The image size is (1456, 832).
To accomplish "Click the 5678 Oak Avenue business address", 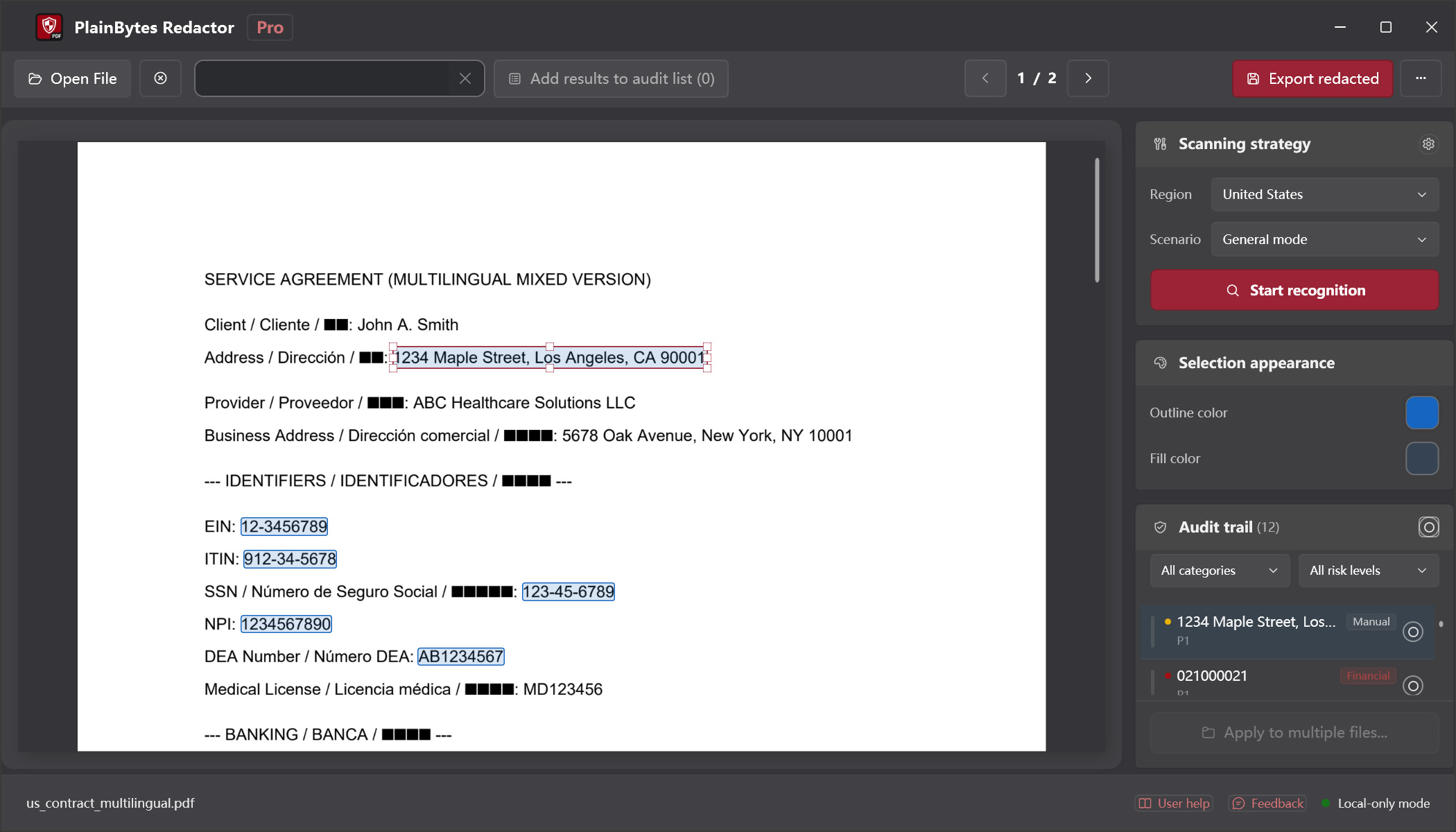I will coord(707,436).
